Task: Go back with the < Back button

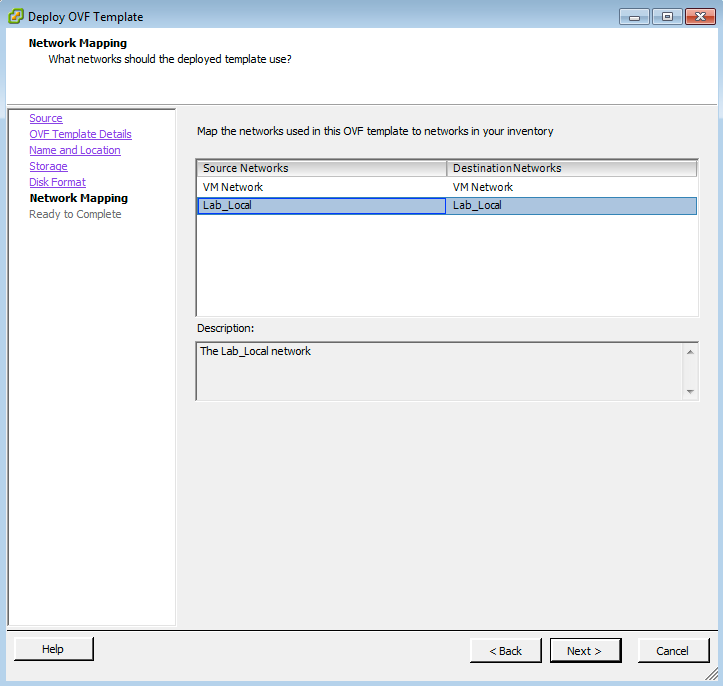Action: pyautogui.click(x=506, y=651)
